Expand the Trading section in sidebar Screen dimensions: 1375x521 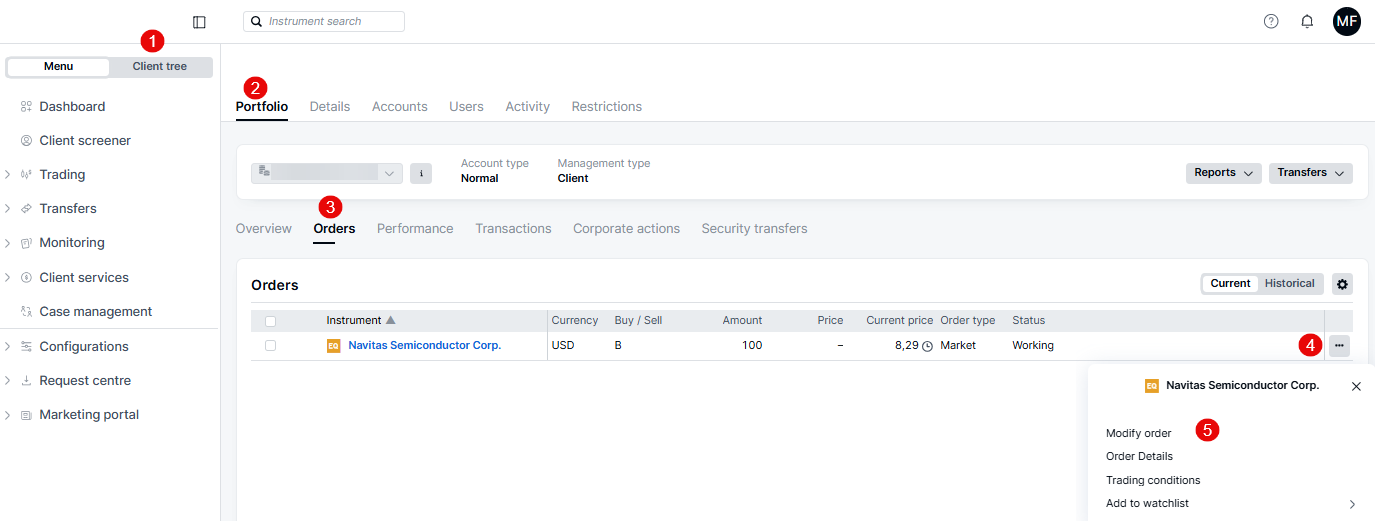(62, 175)
